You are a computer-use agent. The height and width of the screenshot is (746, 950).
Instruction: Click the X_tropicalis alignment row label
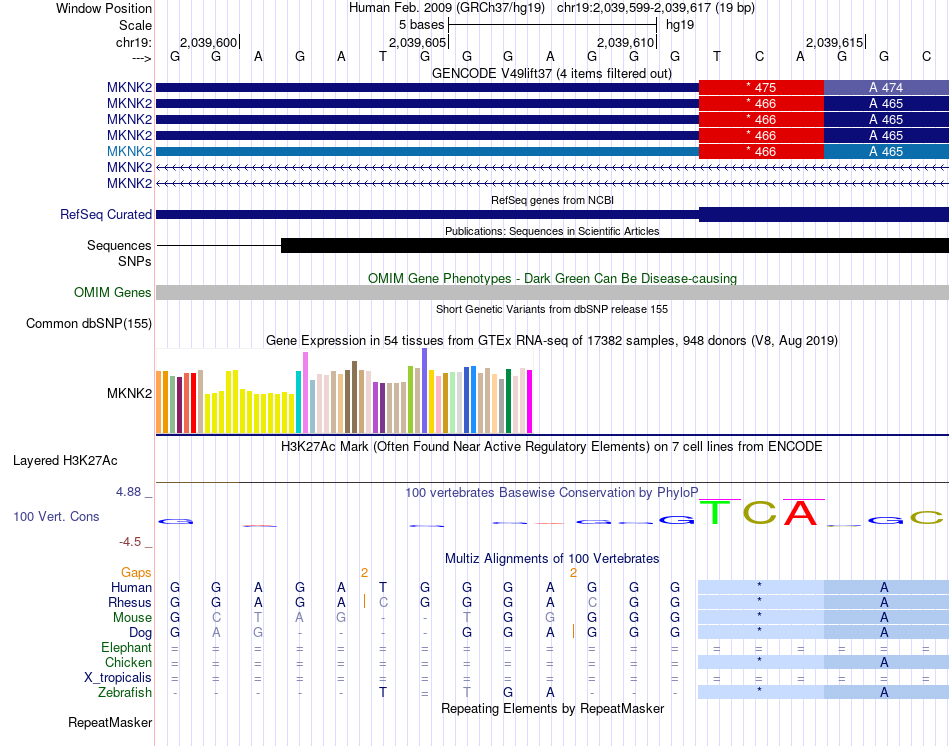(x=118, y=678)
